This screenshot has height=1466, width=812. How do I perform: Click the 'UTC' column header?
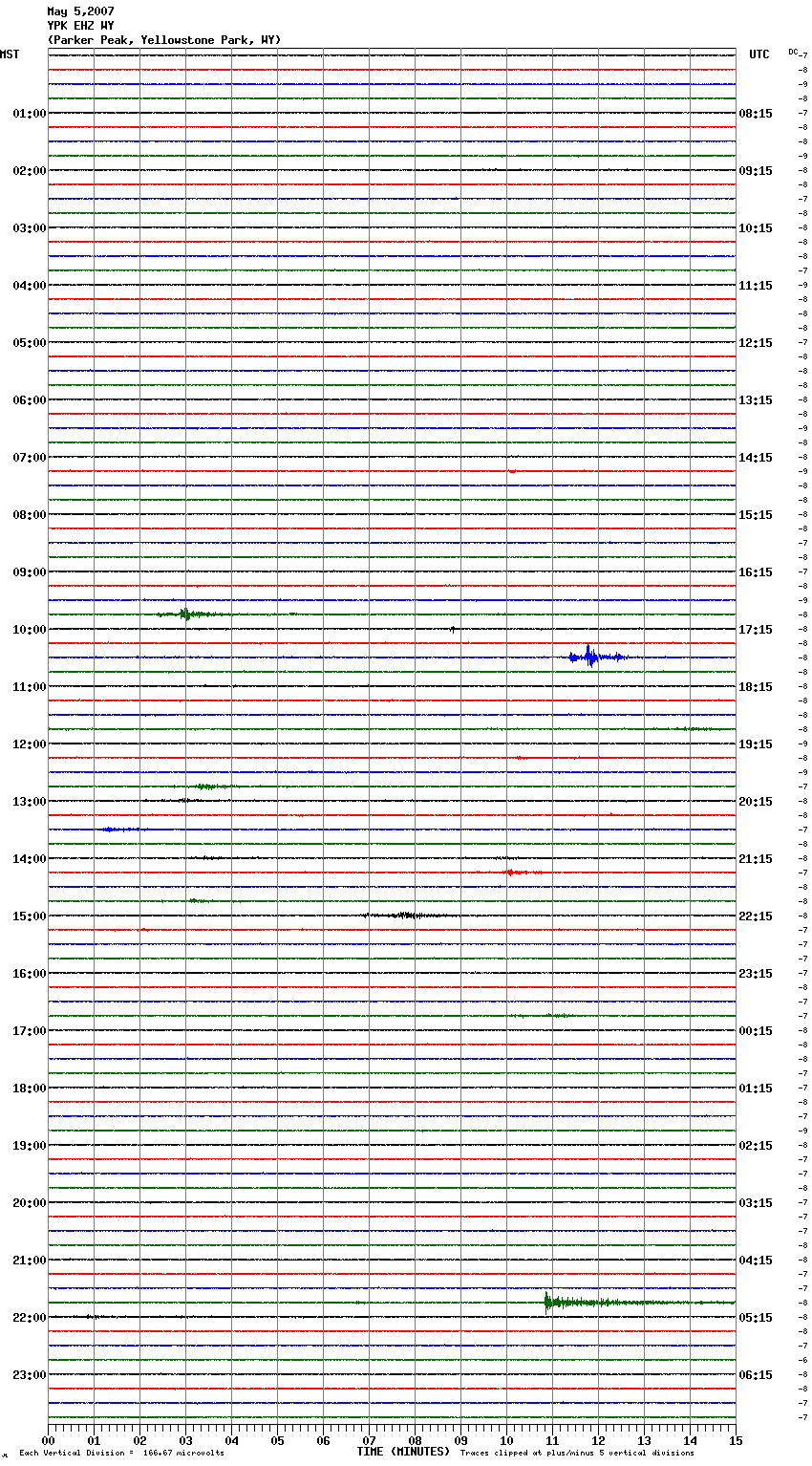pyautogui.click(x=759, y=54)
